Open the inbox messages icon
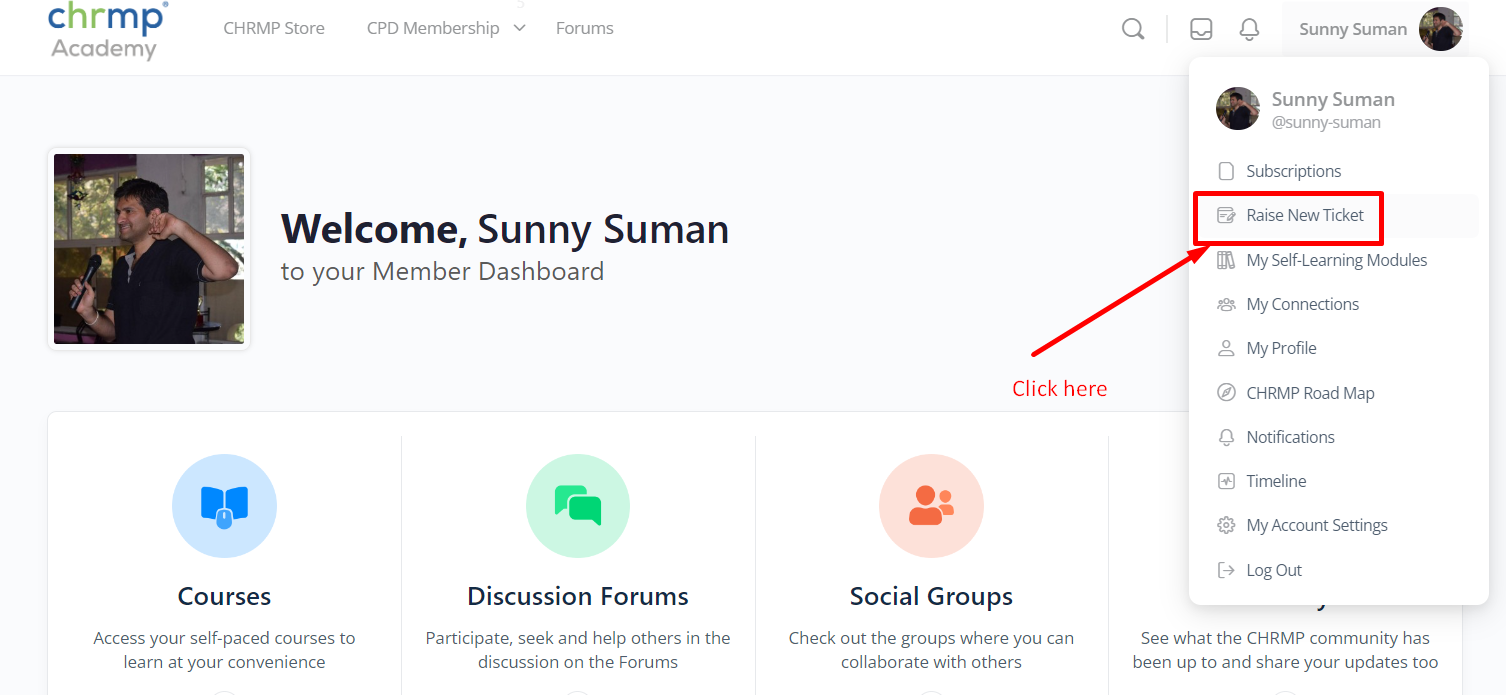Image resolution: width=1506 pixels, height=695 pixels. pos(1201,29)
